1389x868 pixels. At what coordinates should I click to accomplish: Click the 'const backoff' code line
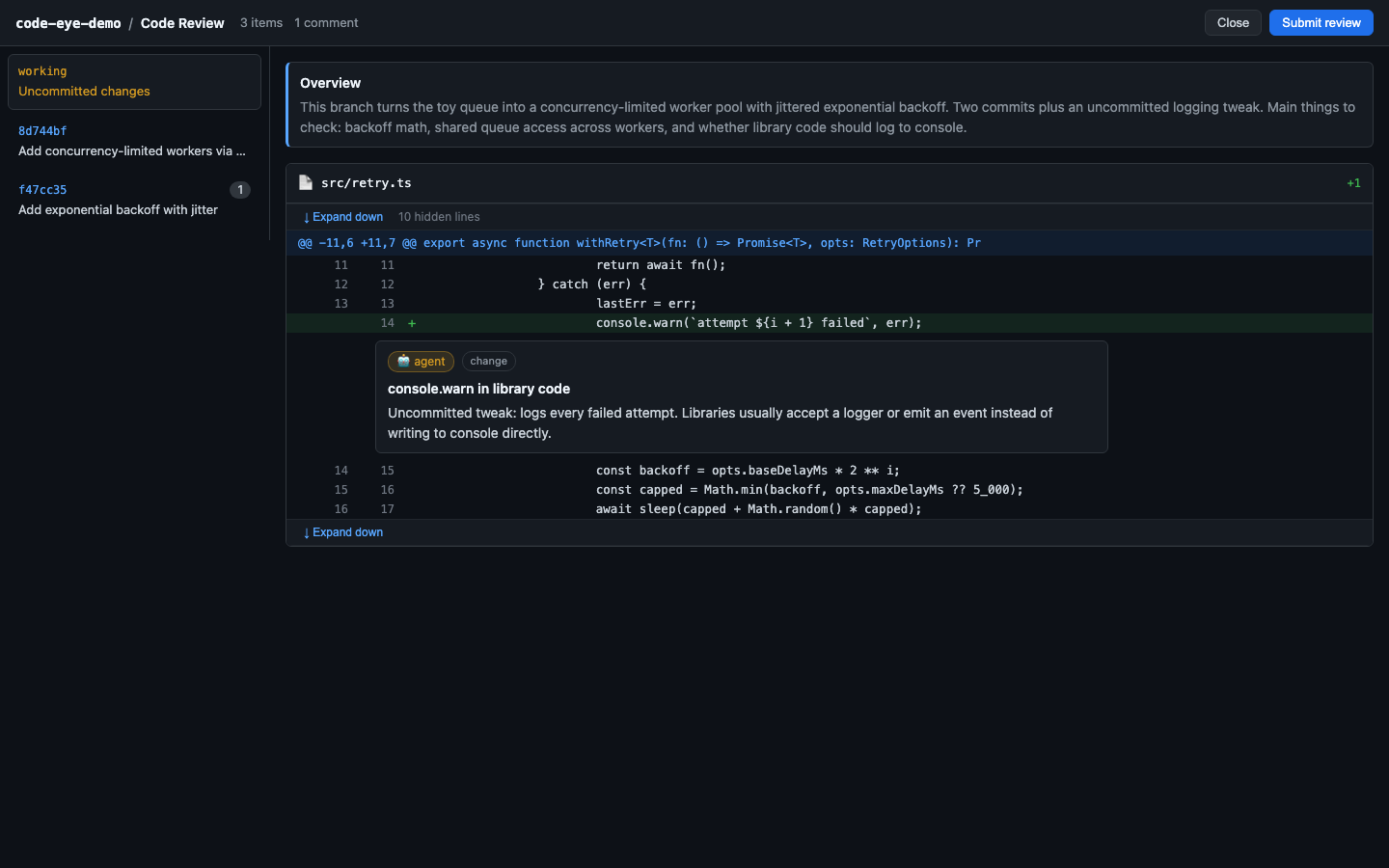click(x=830, y=471)
